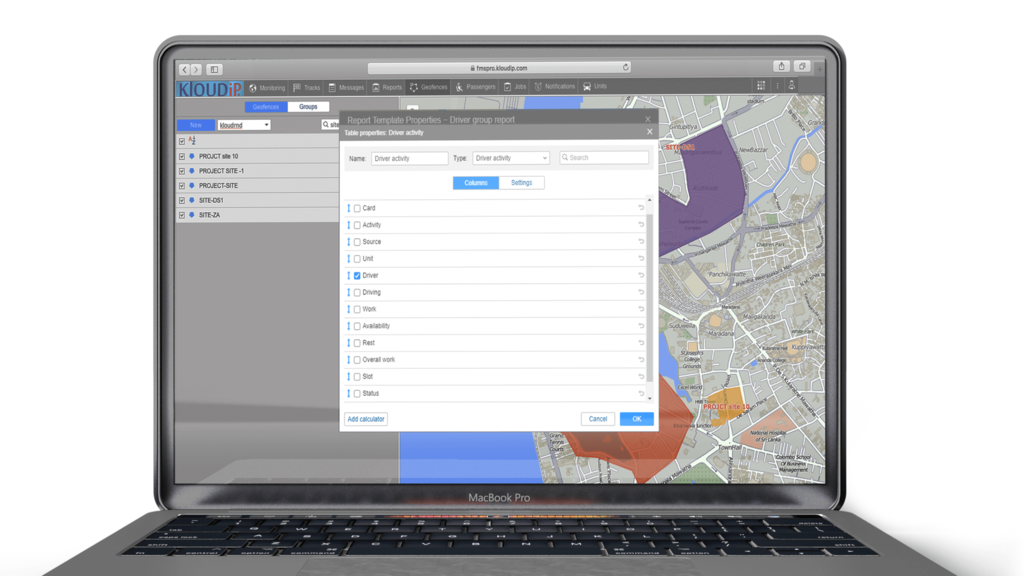Reset the Driver column with its arrow
The width and height of the screenshot is (1024, 576).
tap(641, 276)
